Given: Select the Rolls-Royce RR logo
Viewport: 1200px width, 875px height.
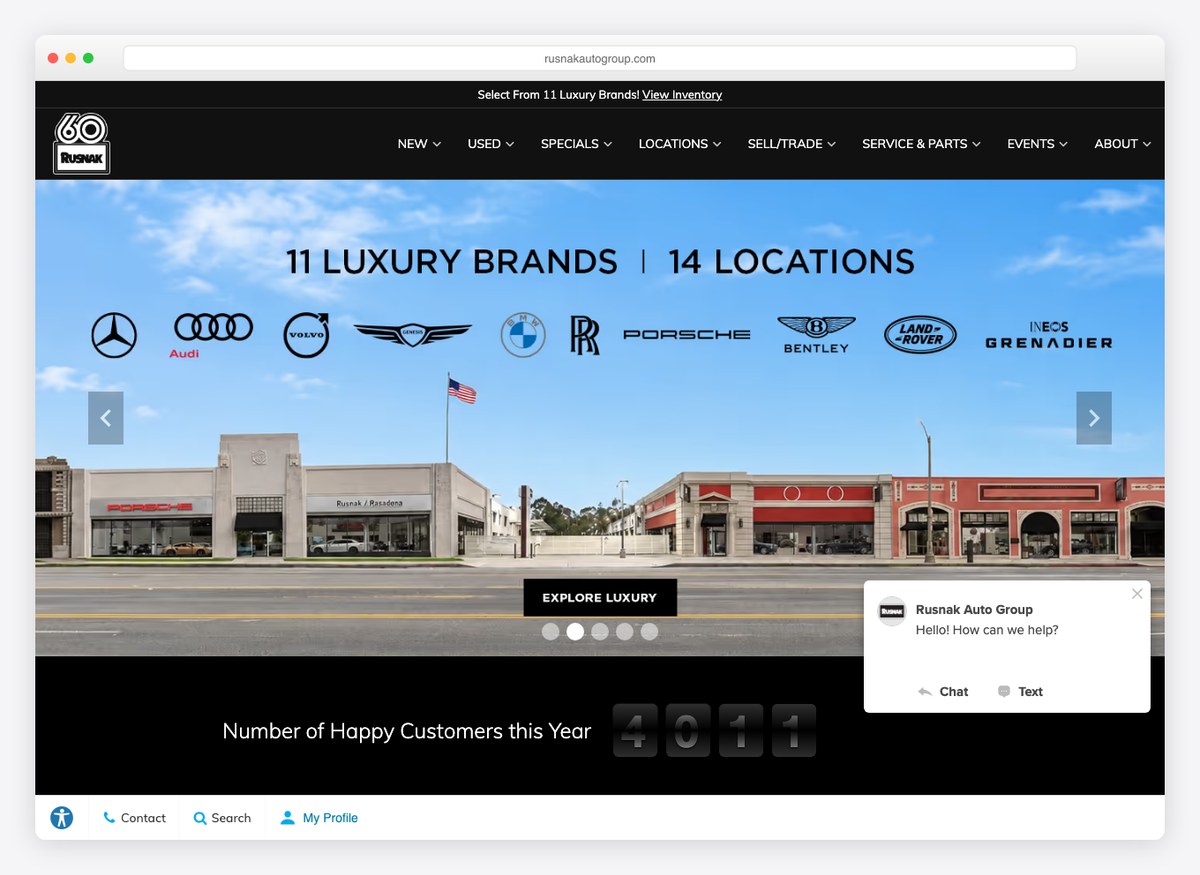Looking at the screenshot, I should (x=585, y=335).
